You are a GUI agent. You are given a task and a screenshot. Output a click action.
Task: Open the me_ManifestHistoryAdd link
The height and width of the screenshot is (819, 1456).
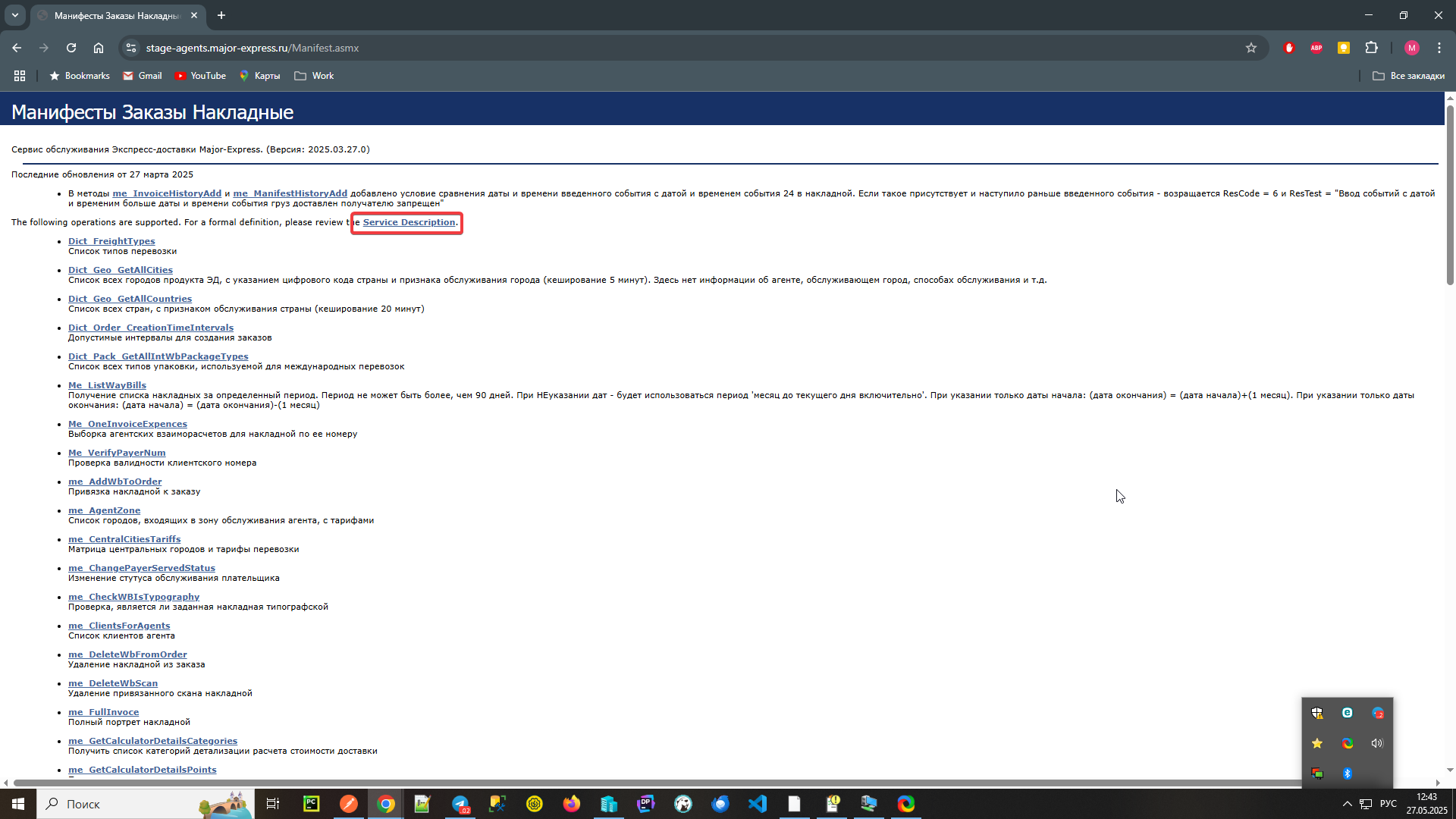click(290, 193)
